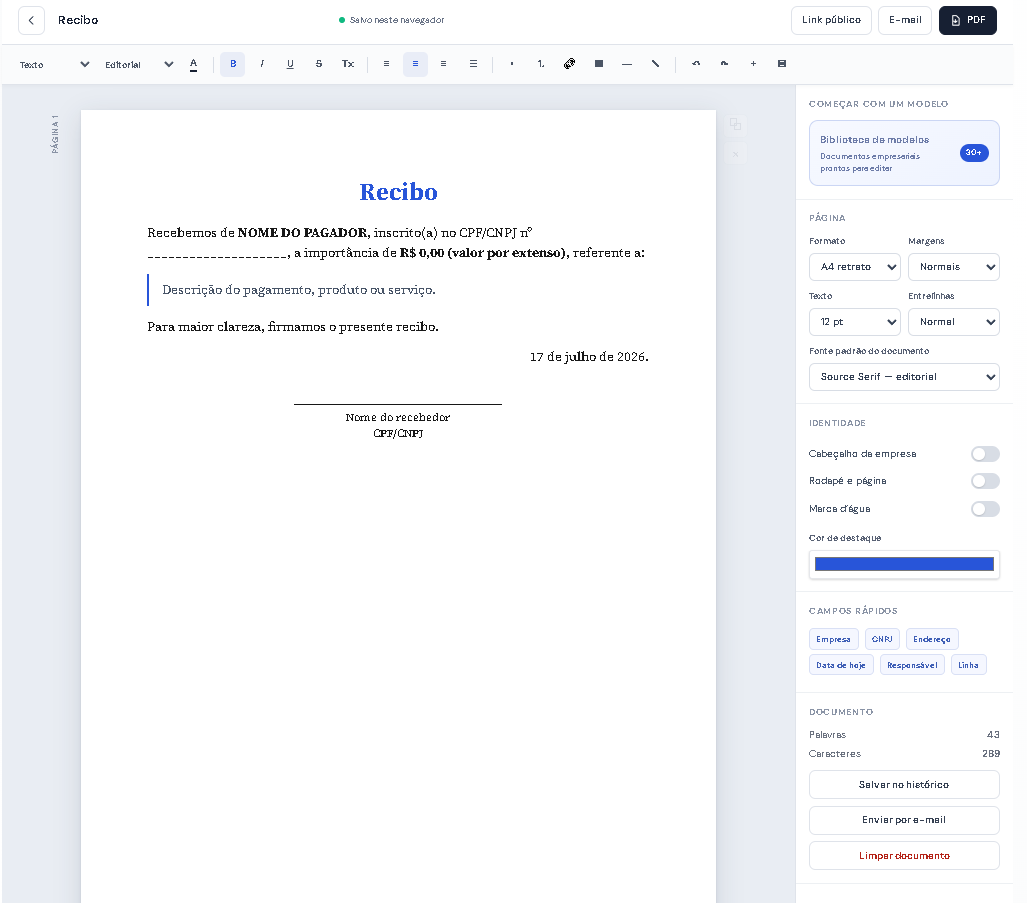Image resolution: width=1027 pixels, height=903 pixels.
Task: Apply strikethrough formatting
Action: [x=319, y=64]
